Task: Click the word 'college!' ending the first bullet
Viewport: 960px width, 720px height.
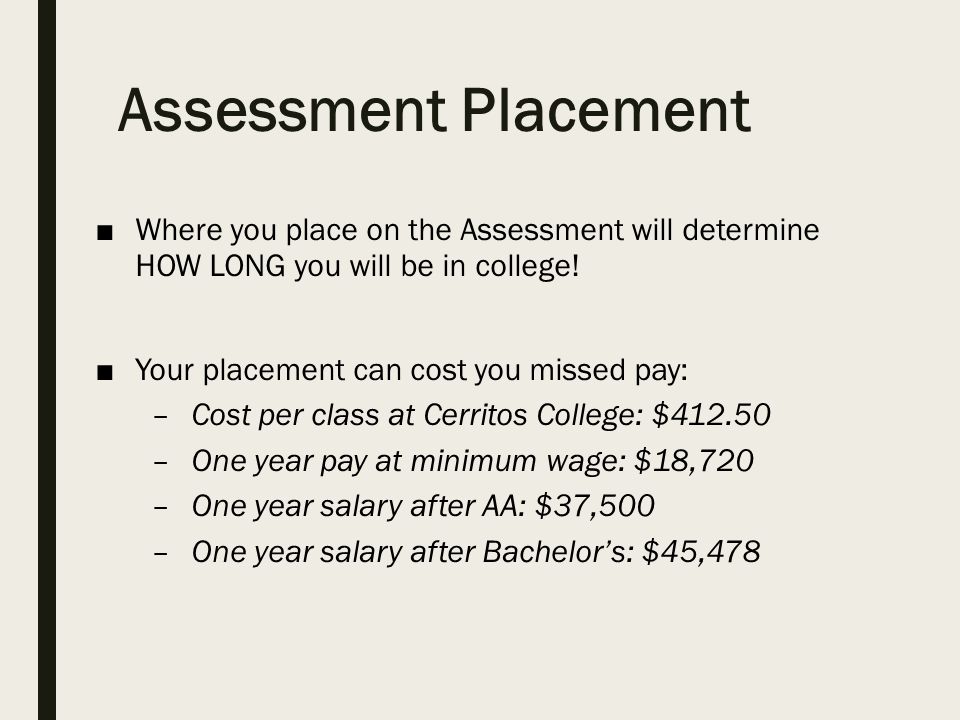Action: click(527, 267)
